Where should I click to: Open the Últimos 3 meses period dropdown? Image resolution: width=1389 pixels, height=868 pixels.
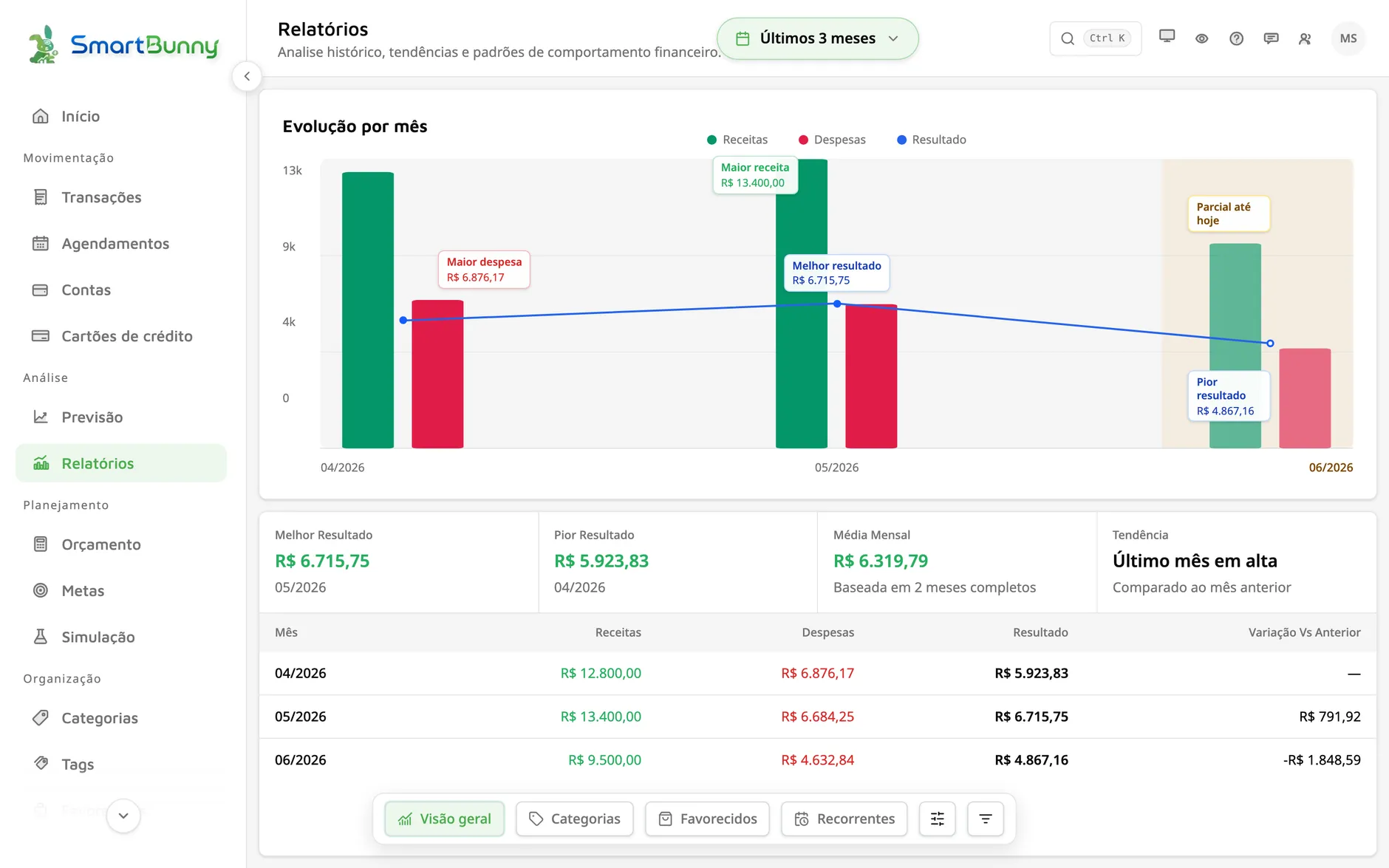pyautogui.click(x=818, y=38)
